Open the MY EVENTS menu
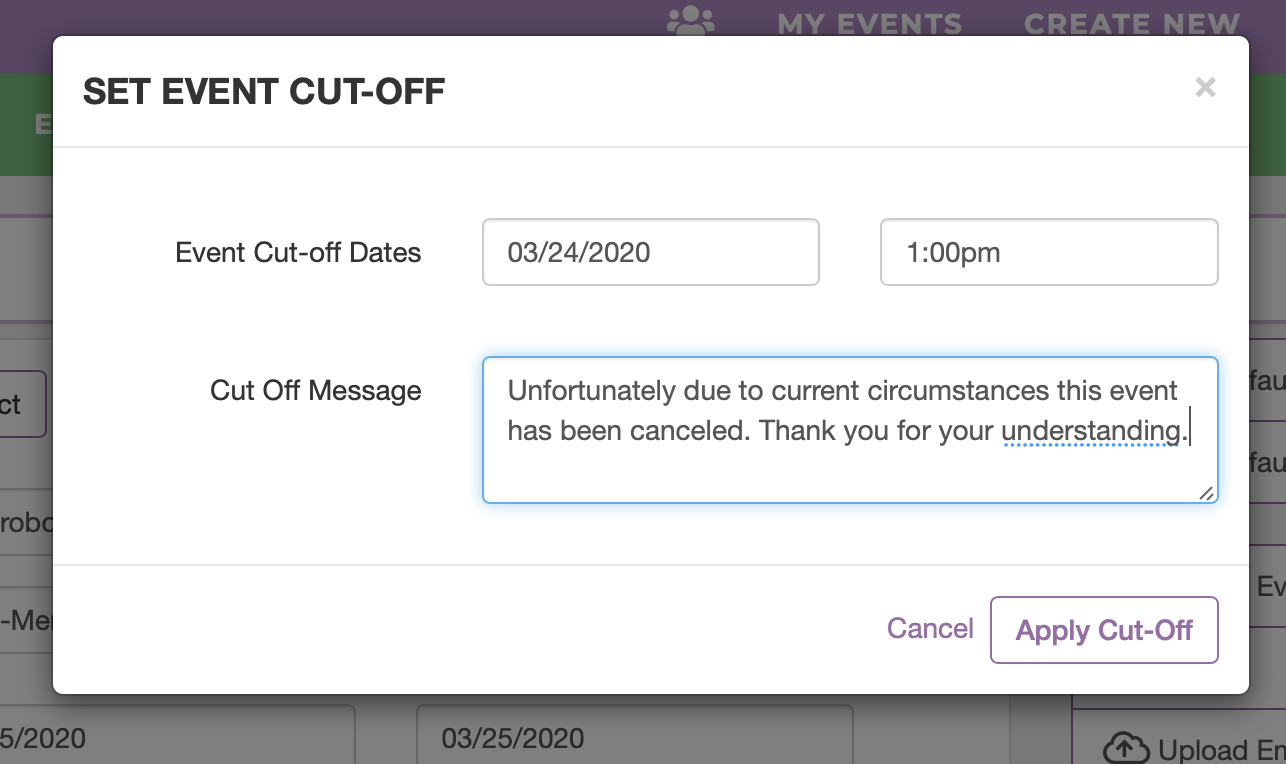This screenshot has width=1286, height=764. 869,24
